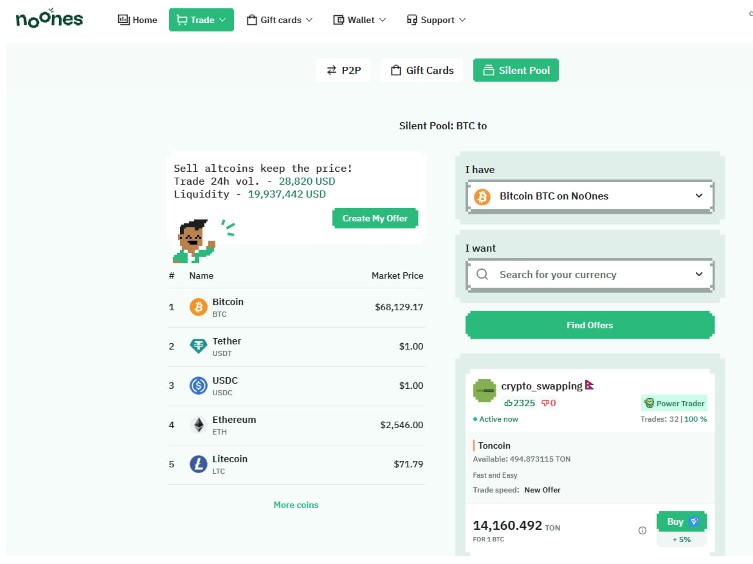Screen dimensions: 753x564
Task: Open the More coins link
Action: click(x=296, y=505)
